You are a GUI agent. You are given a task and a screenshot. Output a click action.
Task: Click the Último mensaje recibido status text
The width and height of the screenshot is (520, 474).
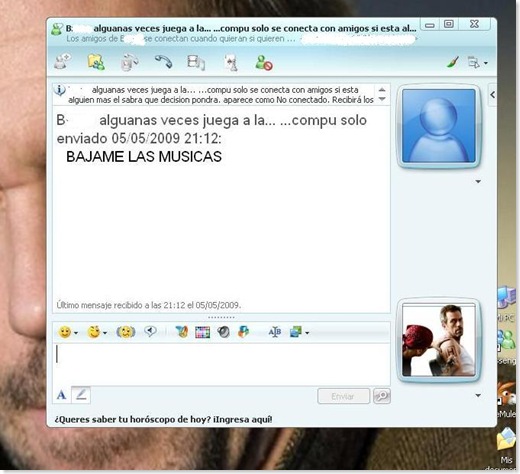click(149, 305)
